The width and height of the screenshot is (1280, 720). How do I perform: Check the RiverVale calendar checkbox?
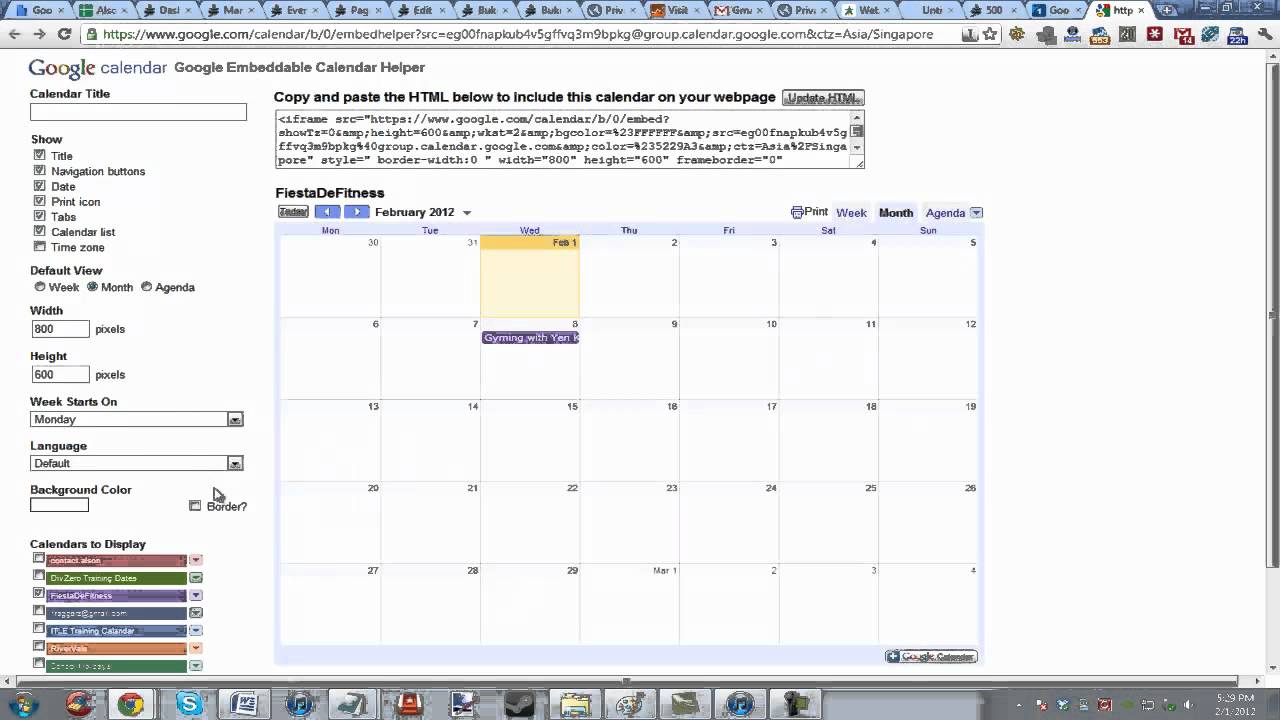(x=39, y=646)
